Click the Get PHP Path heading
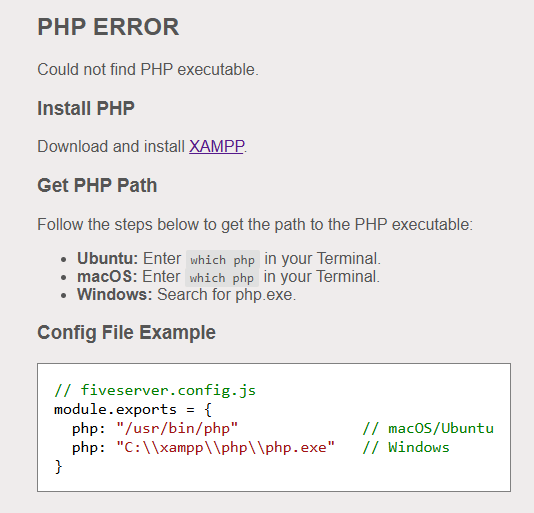Screen dimensions: 534x513 [97, 185]
